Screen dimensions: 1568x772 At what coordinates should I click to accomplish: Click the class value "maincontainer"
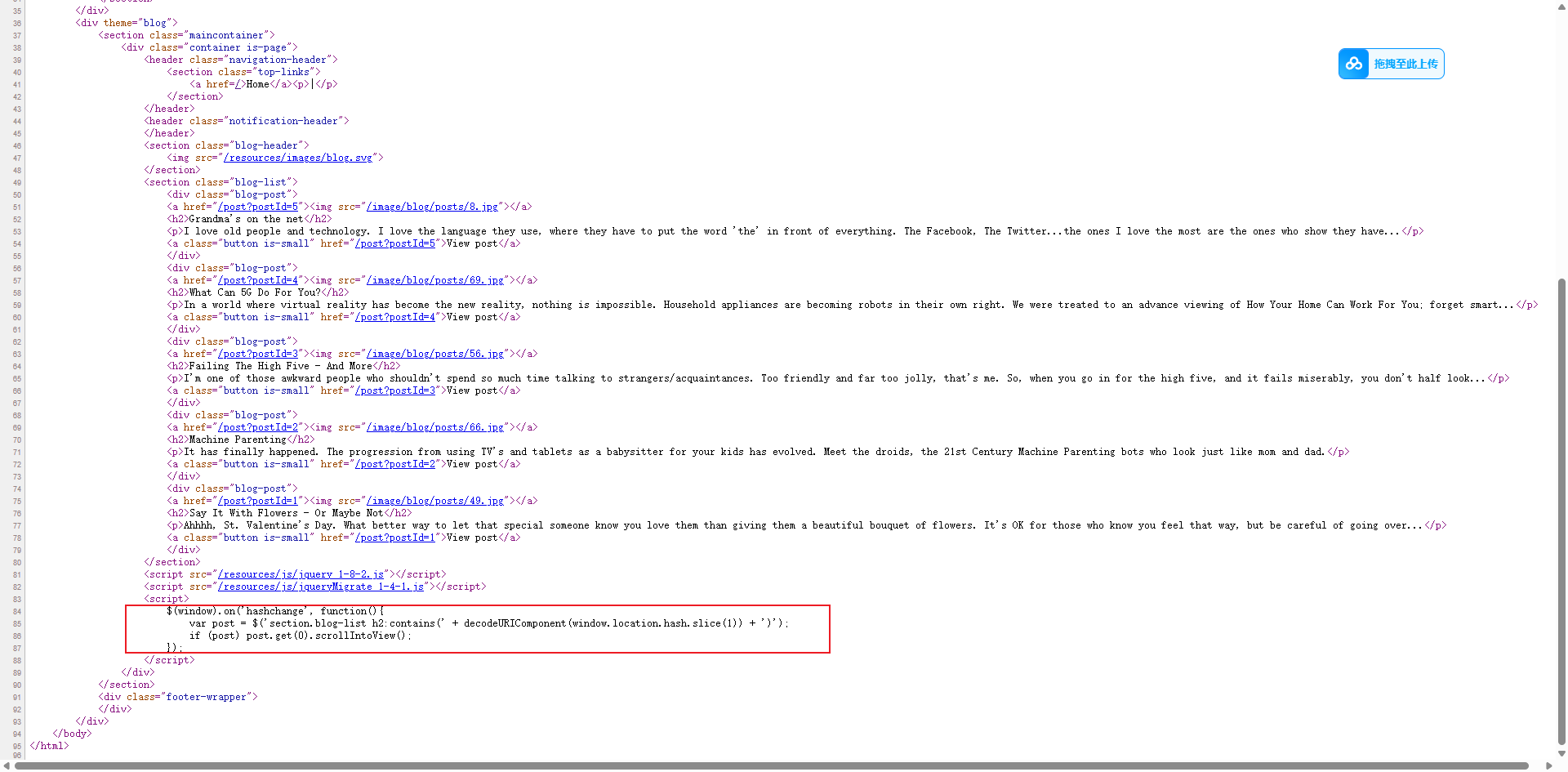click(x=226, y=35)
